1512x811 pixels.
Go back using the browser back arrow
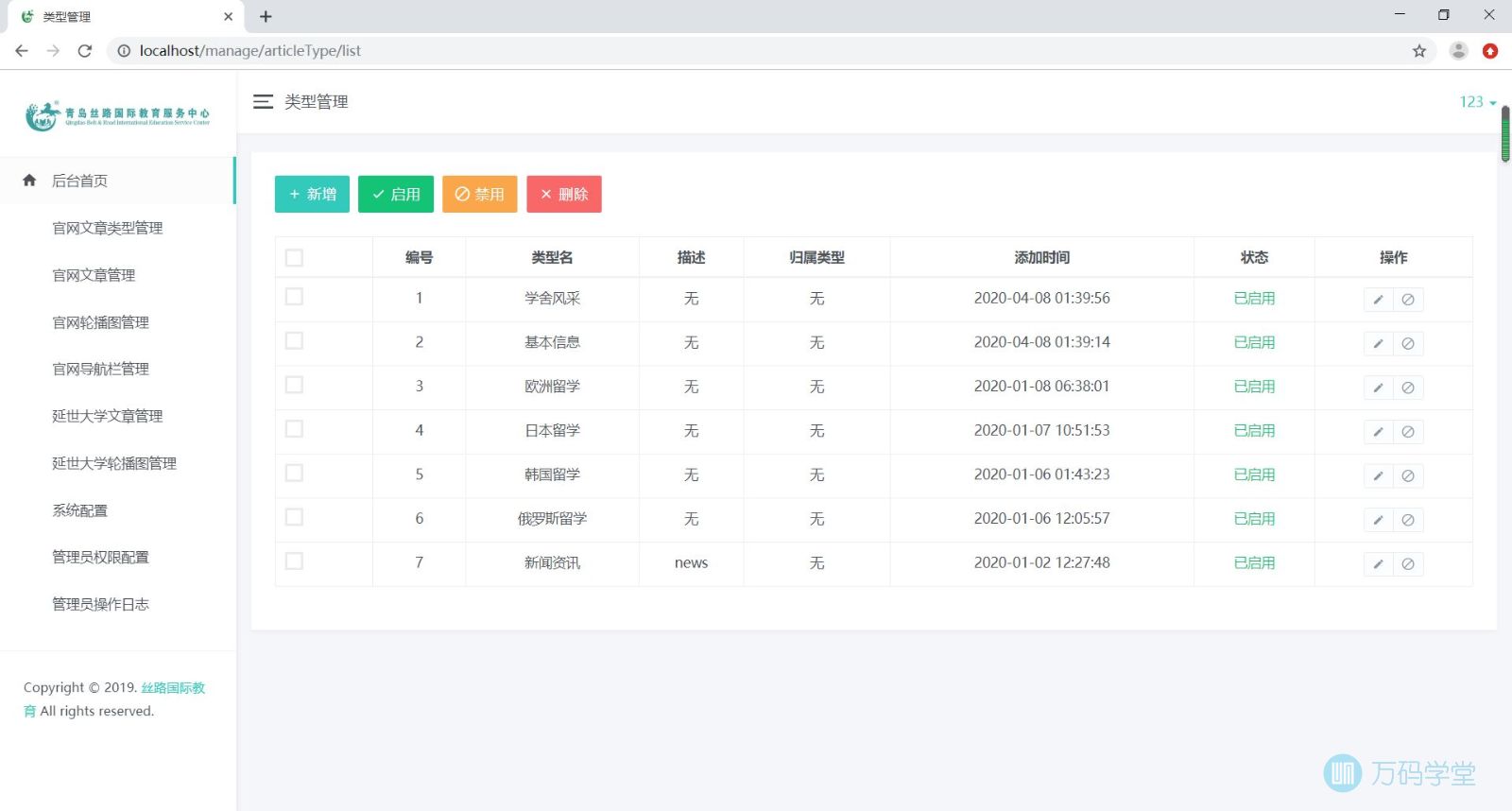coord(22,51)
